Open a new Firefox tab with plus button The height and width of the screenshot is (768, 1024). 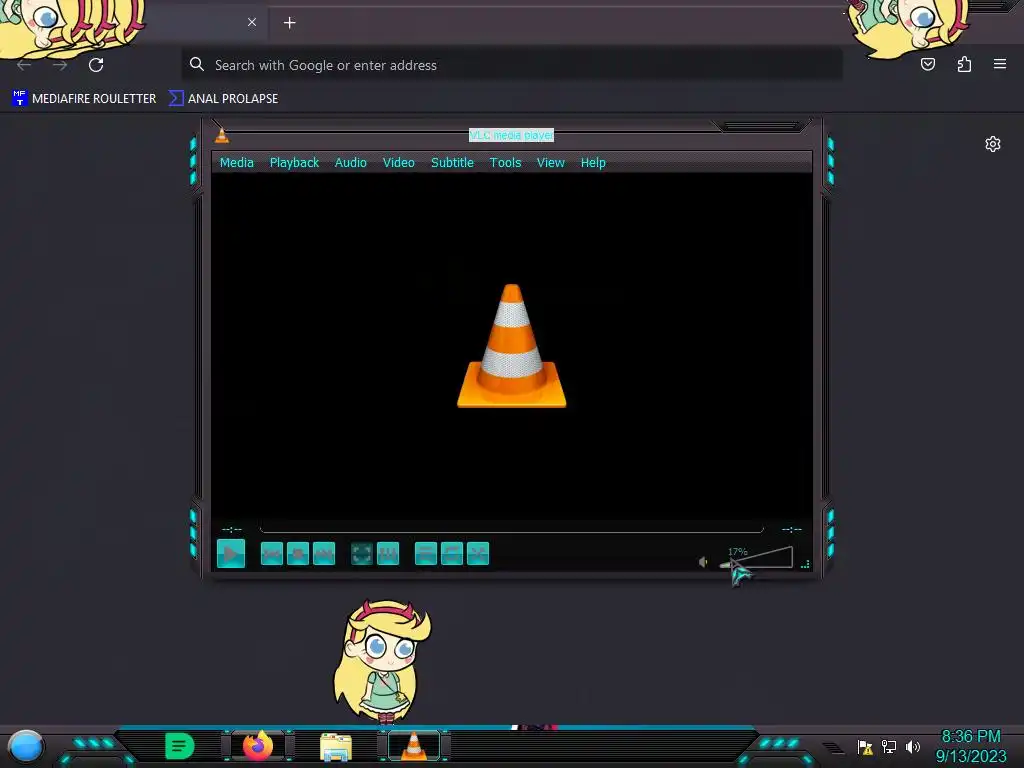[x=289, y=23]
